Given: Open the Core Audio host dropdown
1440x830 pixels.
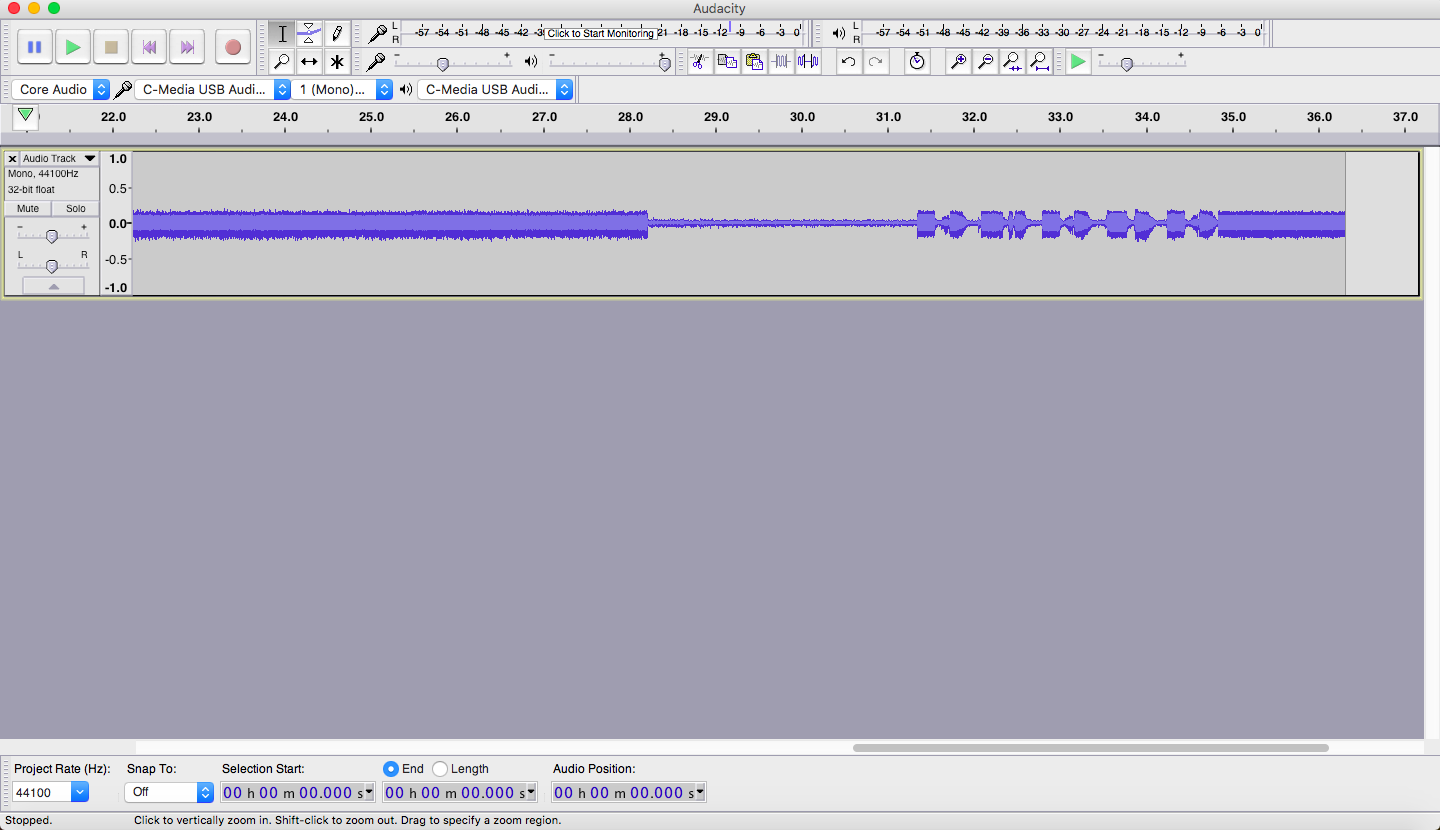Looking at the screenshot, I should tap(60, 90).
